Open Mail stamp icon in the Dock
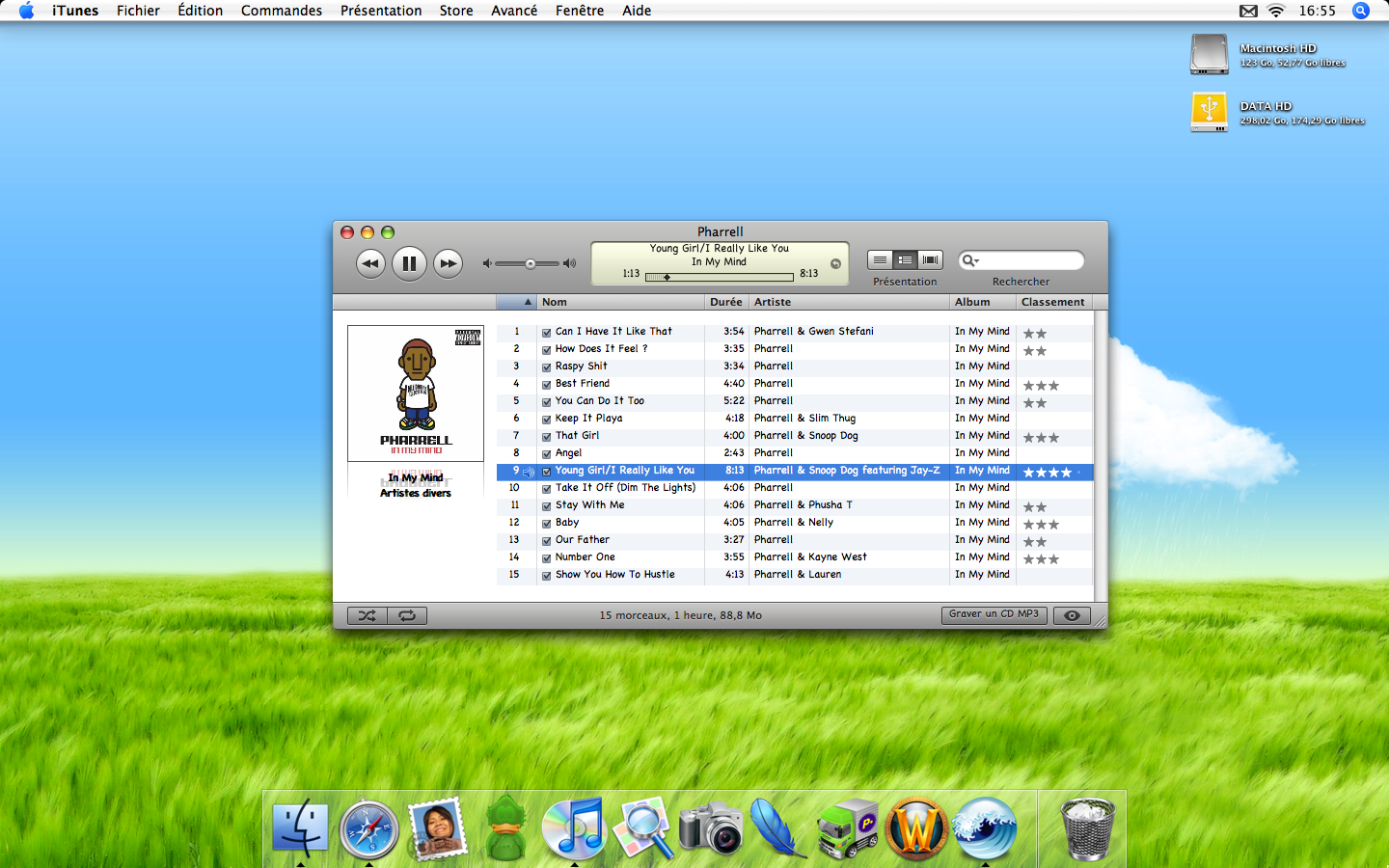Image resolution: width=1389 pixels, height=868 pixels. coord(437,828)
